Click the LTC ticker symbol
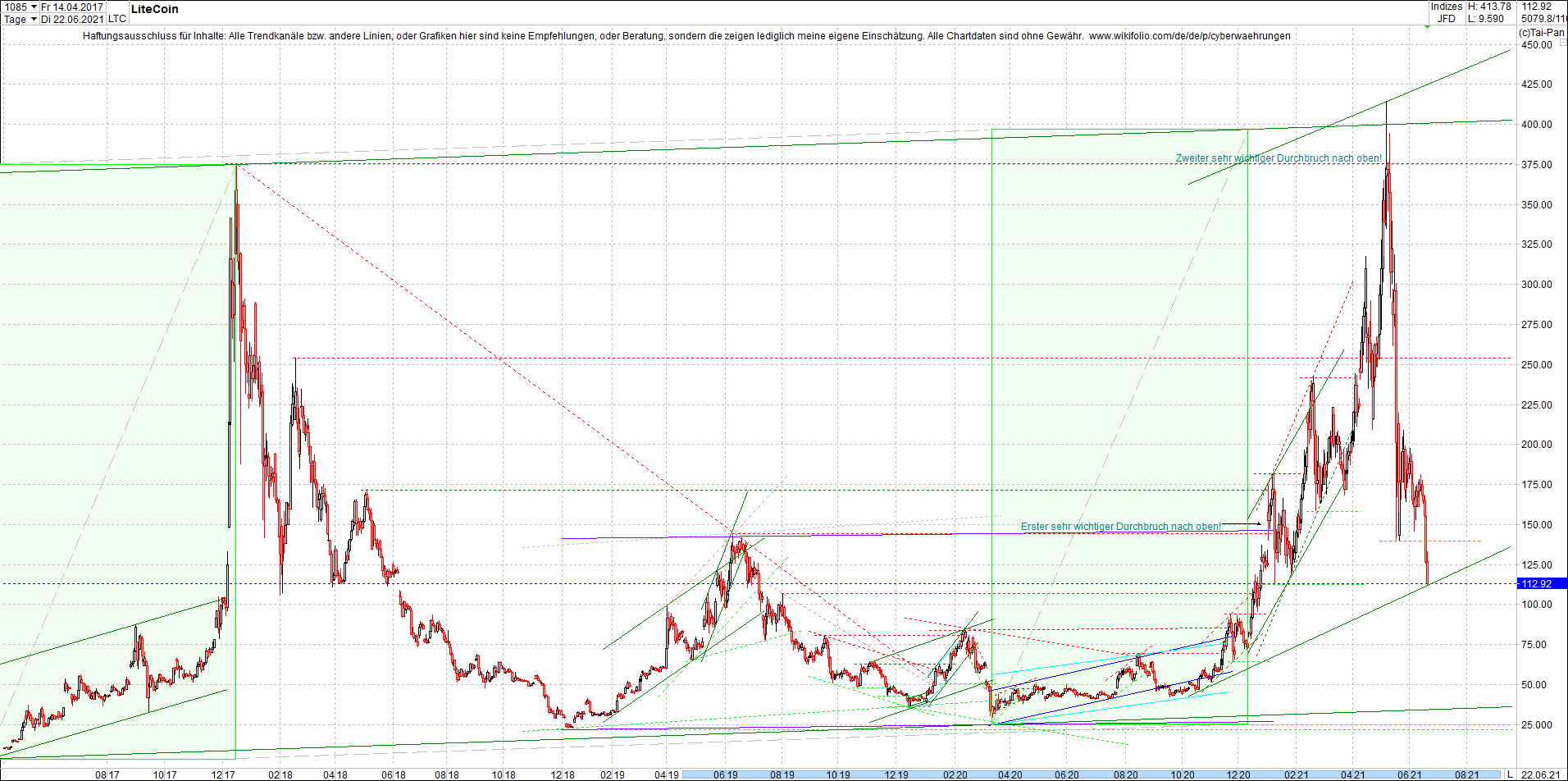The width and height of the screenshot is (1568, 781). (x=117, y=19)
